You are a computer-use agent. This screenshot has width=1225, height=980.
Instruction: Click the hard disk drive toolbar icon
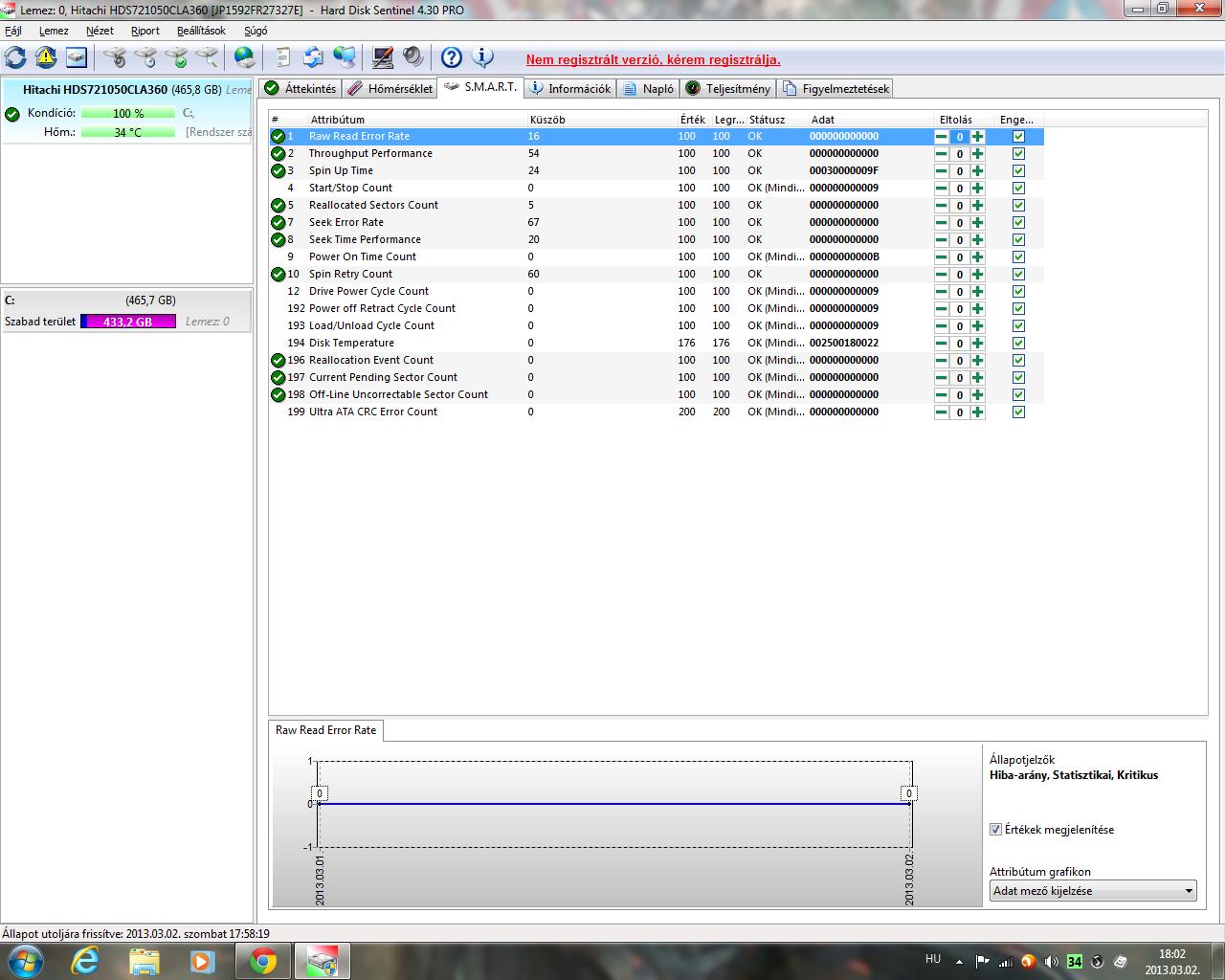coord(77,57)
